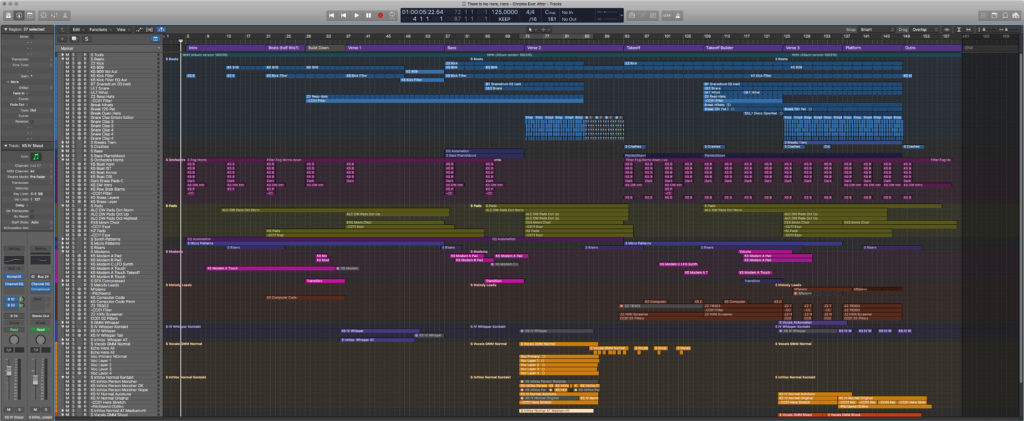
Task: Mute the left channel strip with M
Action: pos(10,409)
